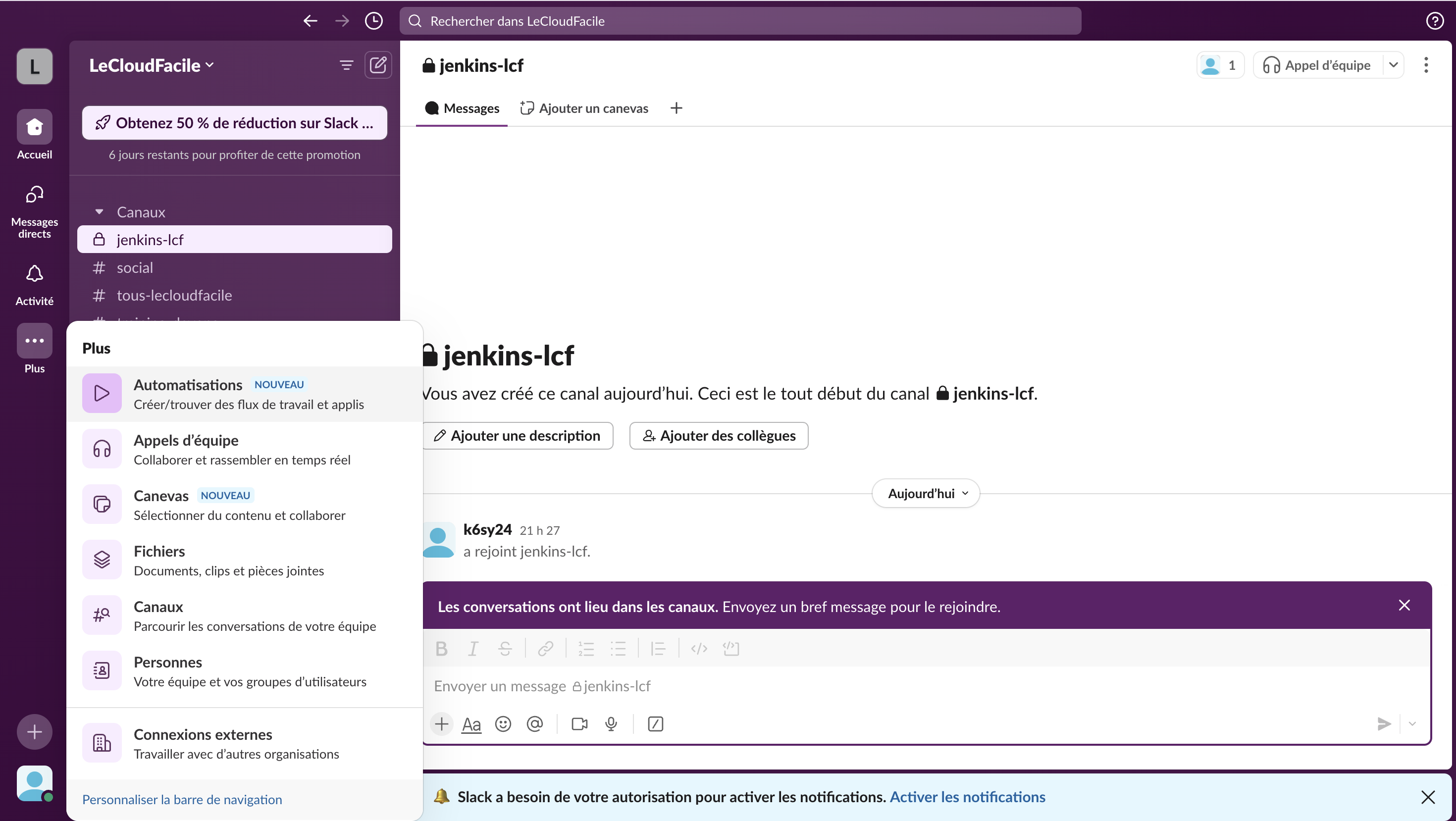Toggle italic formatting in composer
This screenshot has width=1456, height=821.
[x=473, y=648]
